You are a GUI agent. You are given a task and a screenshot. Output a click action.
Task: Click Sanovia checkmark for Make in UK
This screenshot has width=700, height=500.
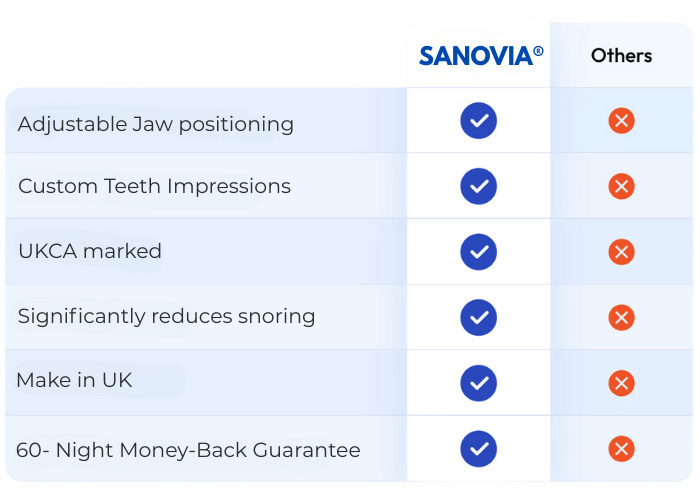pyautogui.click(x=479, y=383)
